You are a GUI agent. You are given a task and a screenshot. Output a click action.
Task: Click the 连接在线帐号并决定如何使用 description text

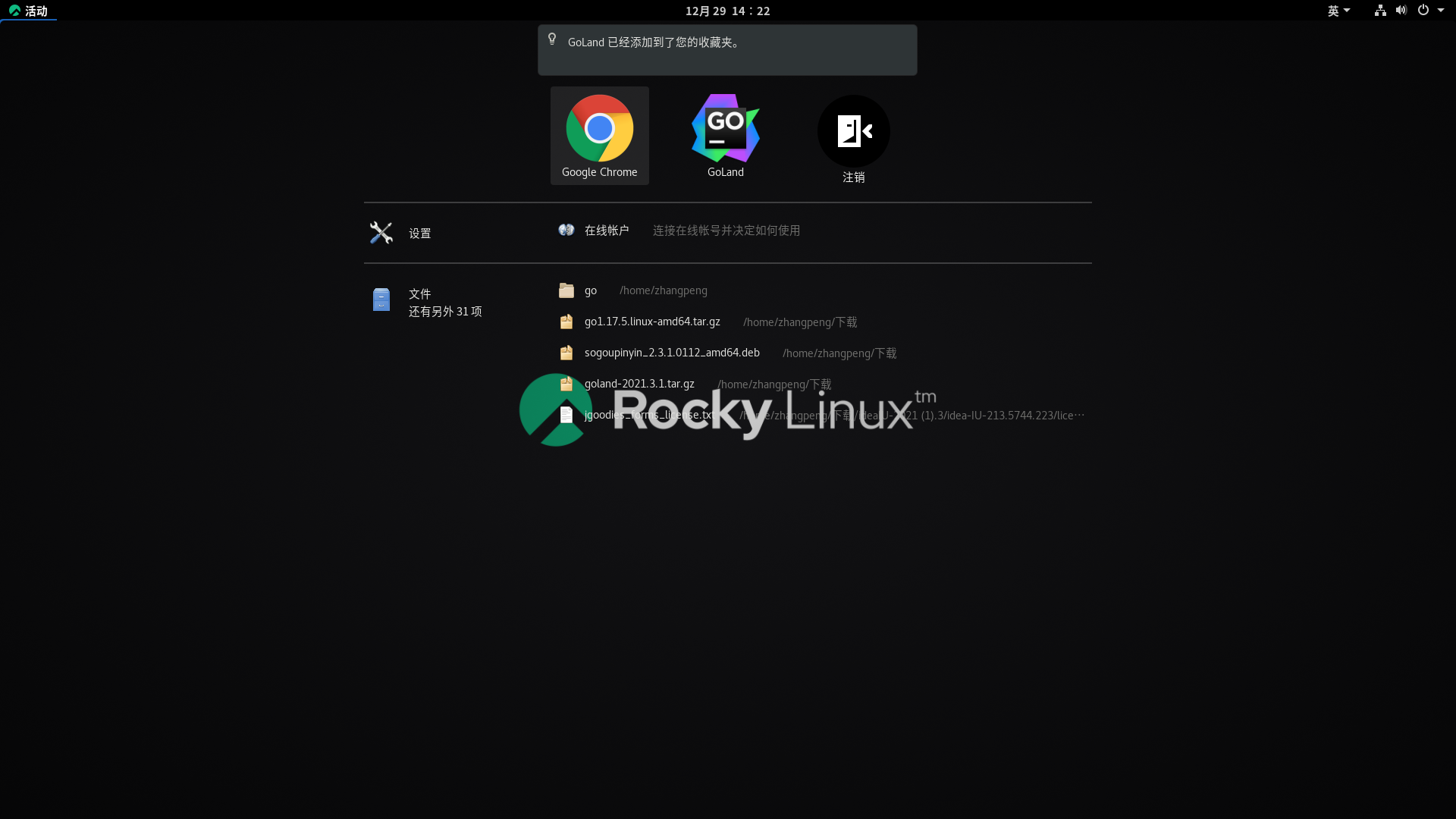tap(726, 231)
